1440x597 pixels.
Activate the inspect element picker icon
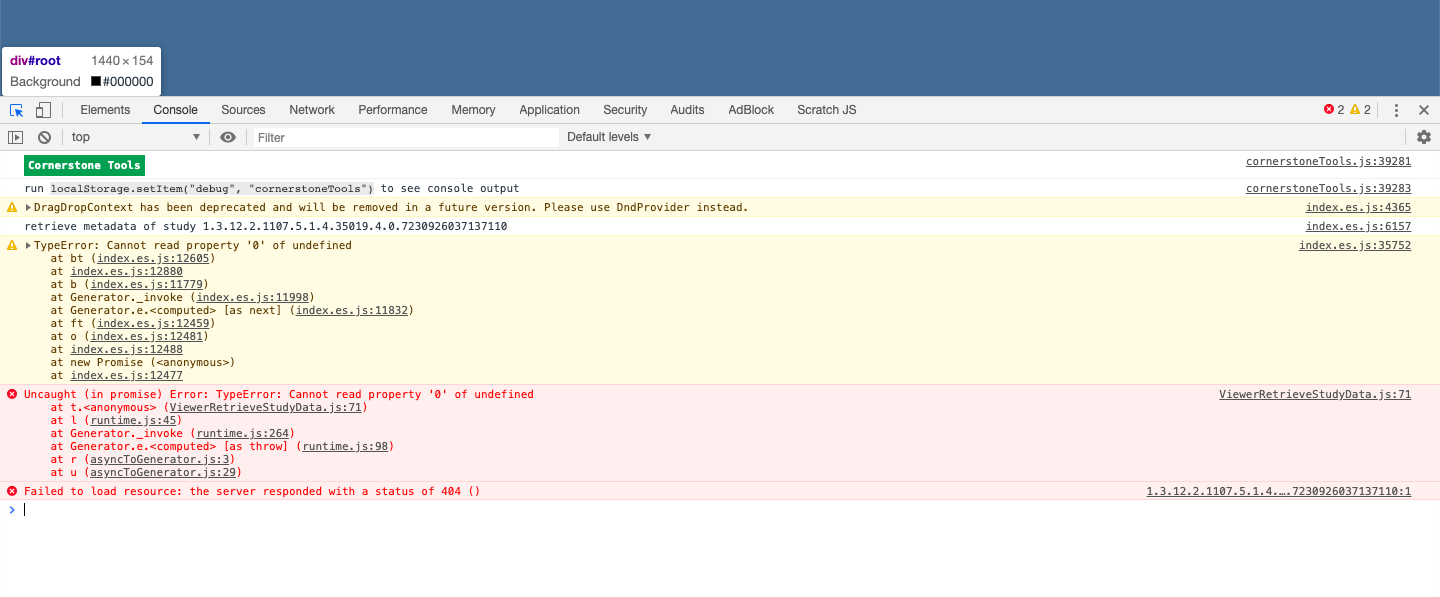click(17, 110)
